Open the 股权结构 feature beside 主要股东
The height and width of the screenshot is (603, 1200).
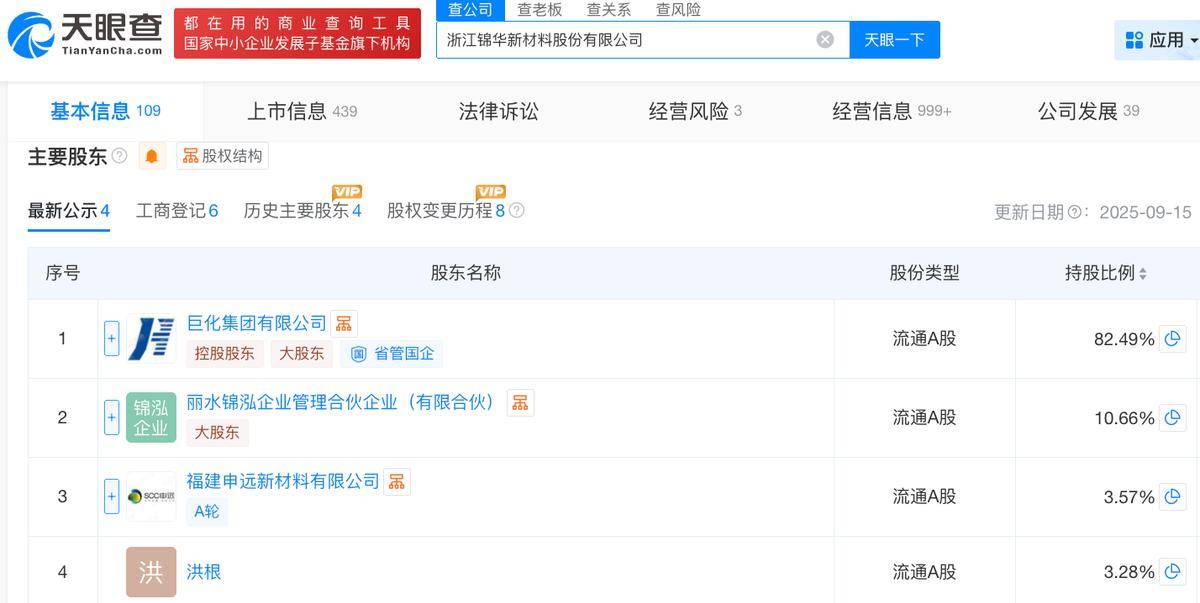(x=221, y=156)
